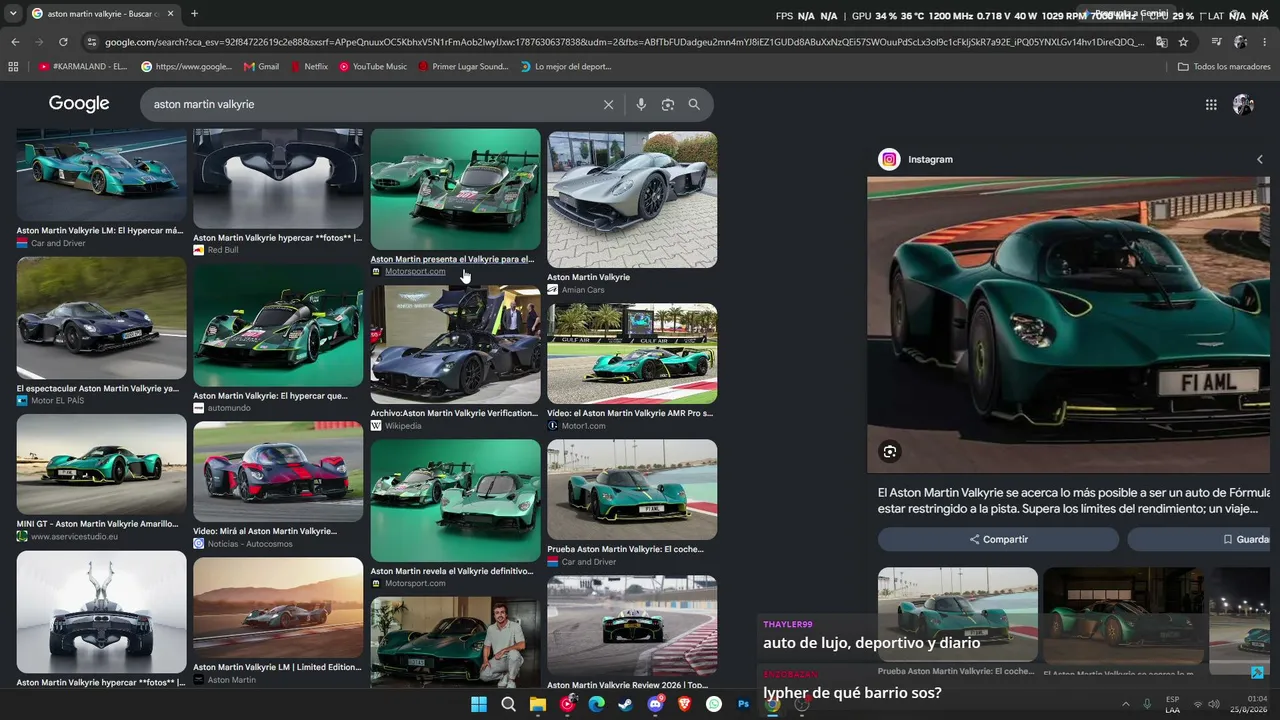Open the Todos los marcadores folder
Viewport: 1280px width, 720px height.
(x=1224, y=67)
